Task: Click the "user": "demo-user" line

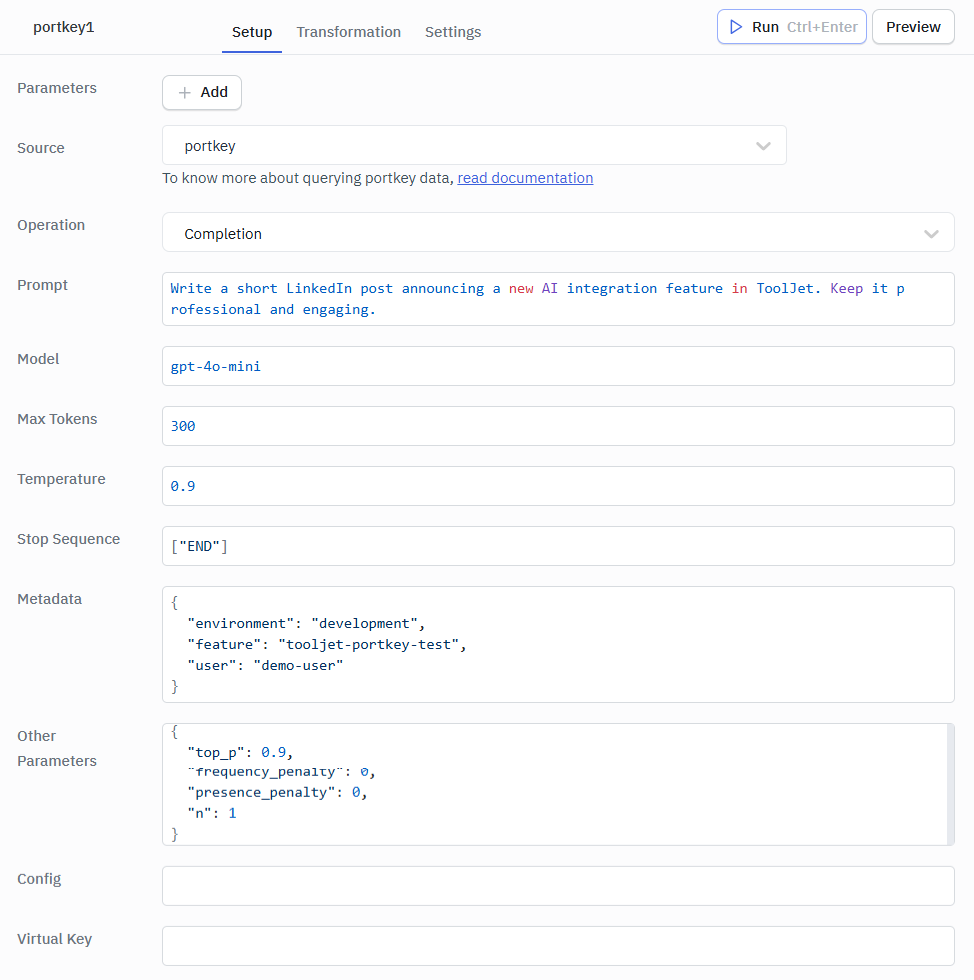Action: (x=265, y=666)
